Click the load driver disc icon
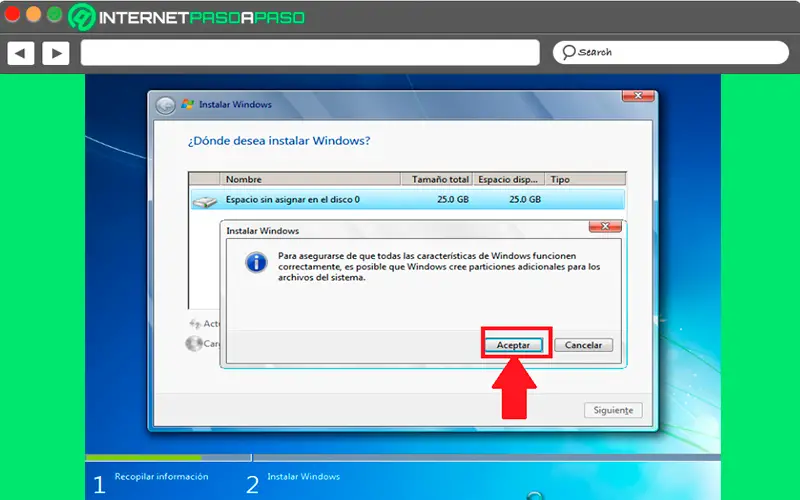800x500 pixels. point(194,343)
